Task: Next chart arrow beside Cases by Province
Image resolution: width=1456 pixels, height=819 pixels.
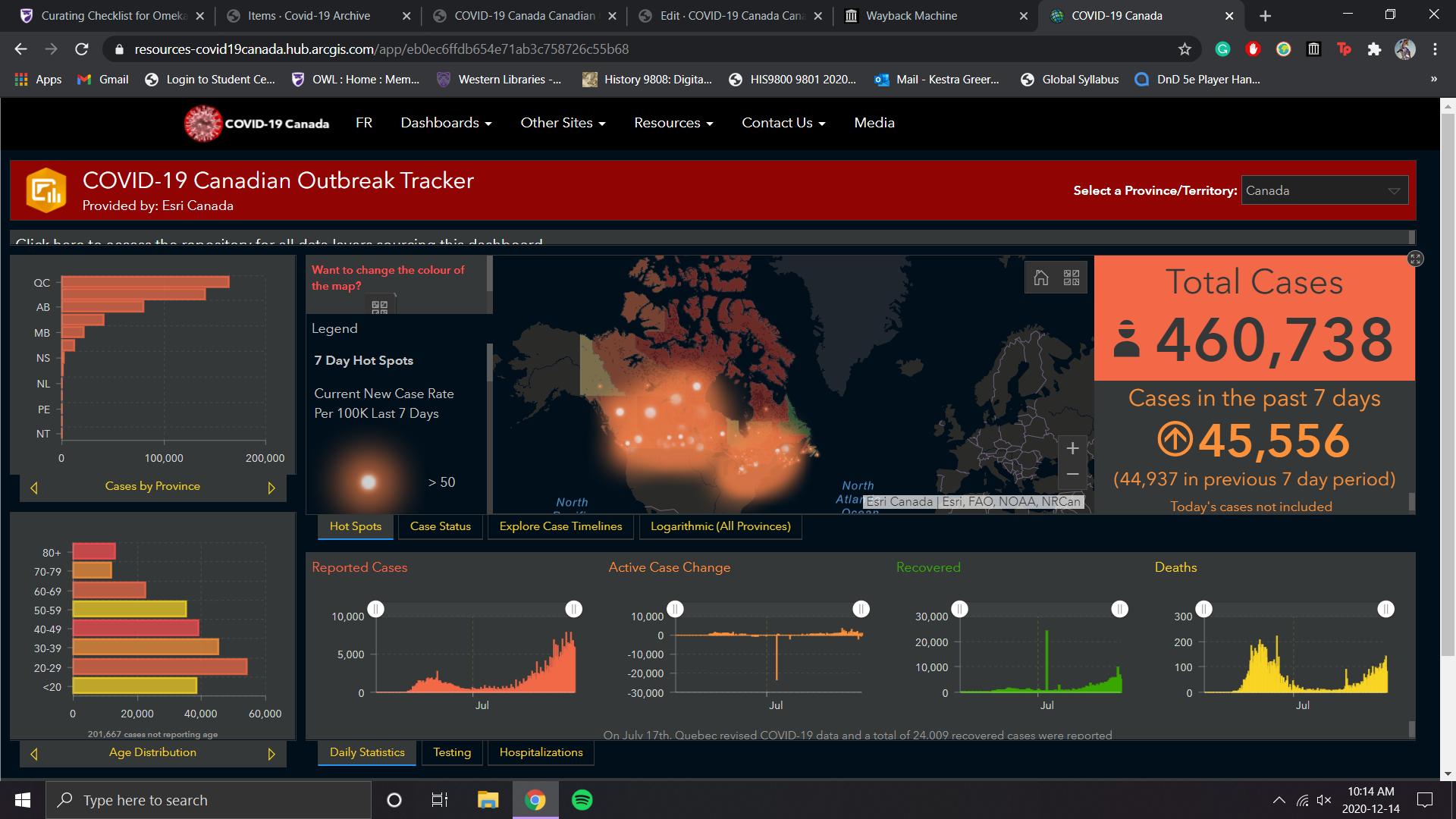Action: (271, 488)
